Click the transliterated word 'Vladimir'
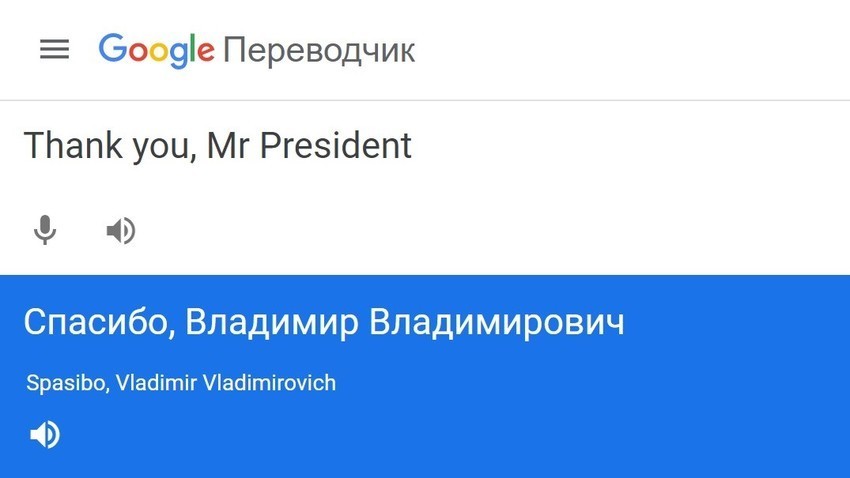 [x=156, y=383]
